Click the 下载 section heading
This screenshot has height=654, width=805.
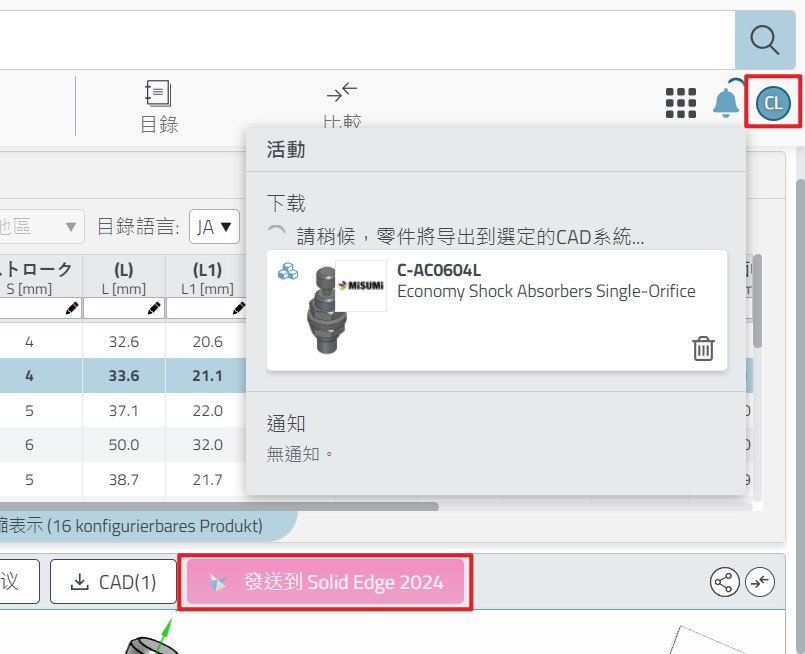286,203
